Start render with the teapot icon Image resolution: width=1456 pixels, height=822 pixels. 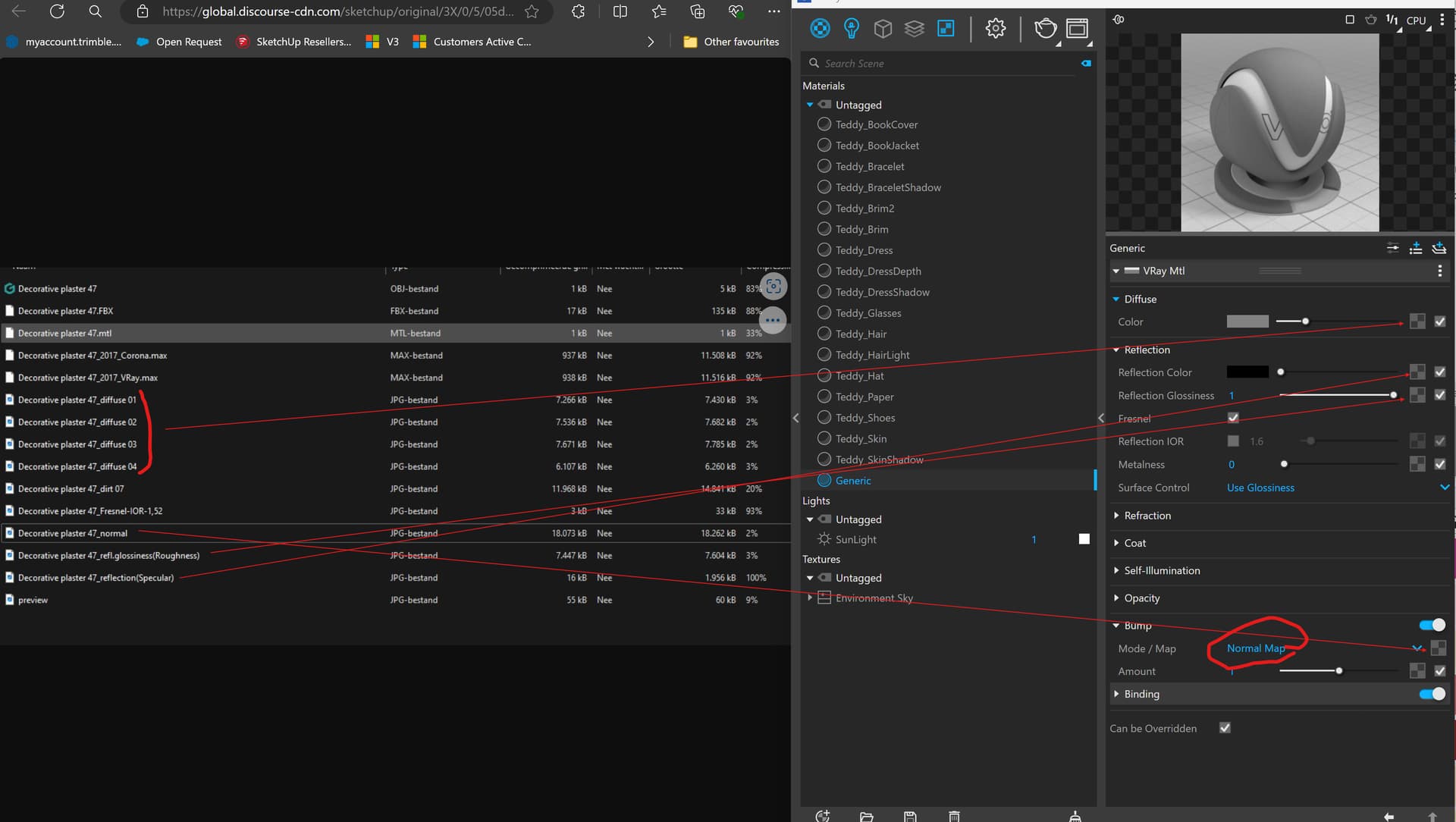[1046, 29]
